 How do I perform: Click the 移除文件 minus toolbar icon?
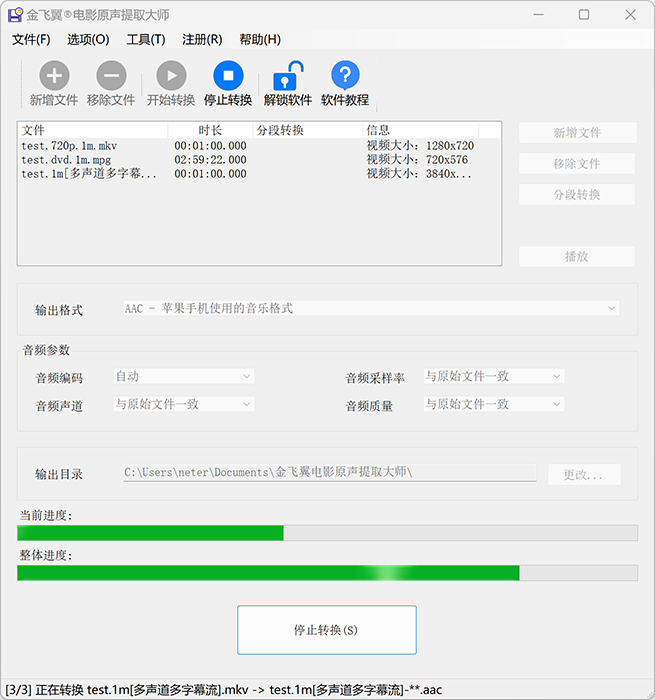pos(111,76)
